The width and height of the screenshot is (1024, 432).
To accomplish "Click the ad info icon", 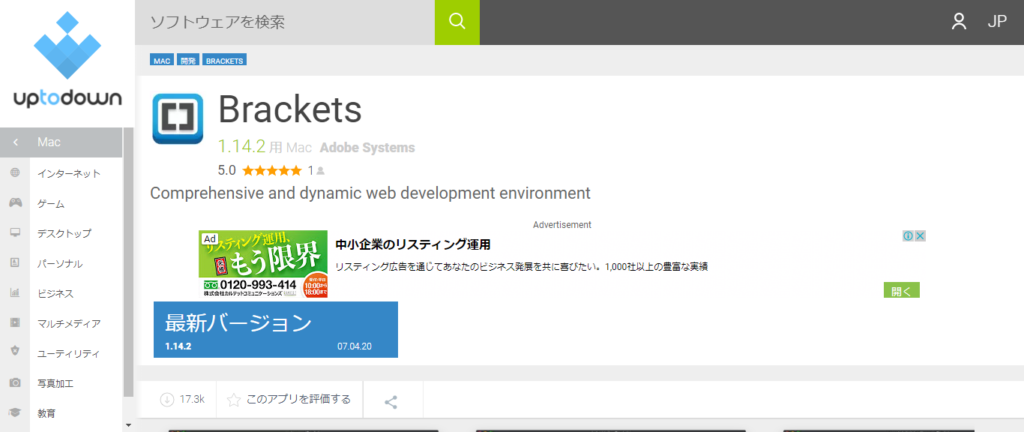I will point(908,236).
